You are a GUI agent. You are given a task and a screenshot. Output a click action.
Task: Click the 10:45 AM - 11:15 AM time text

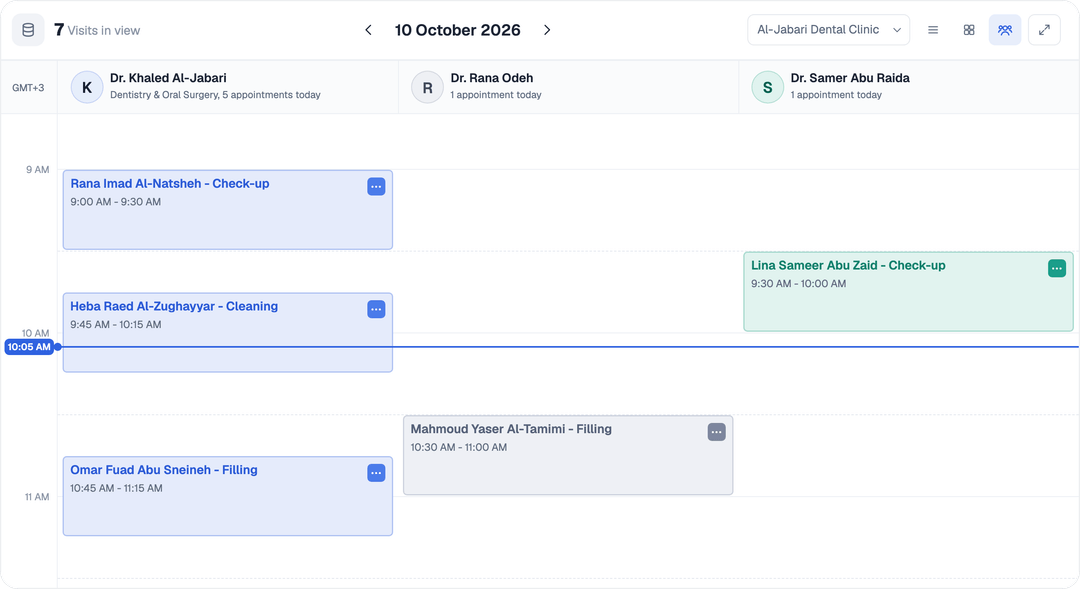116,488
